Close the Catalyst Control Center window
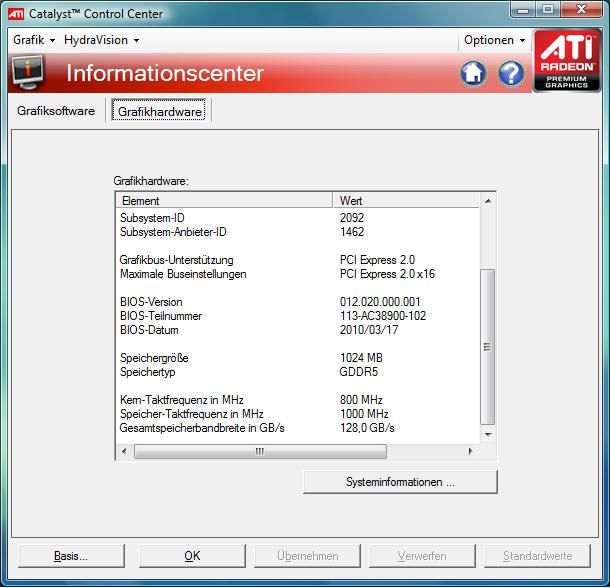Image resolution: width=610 pixels, height=588 pixels. (582, 9)
